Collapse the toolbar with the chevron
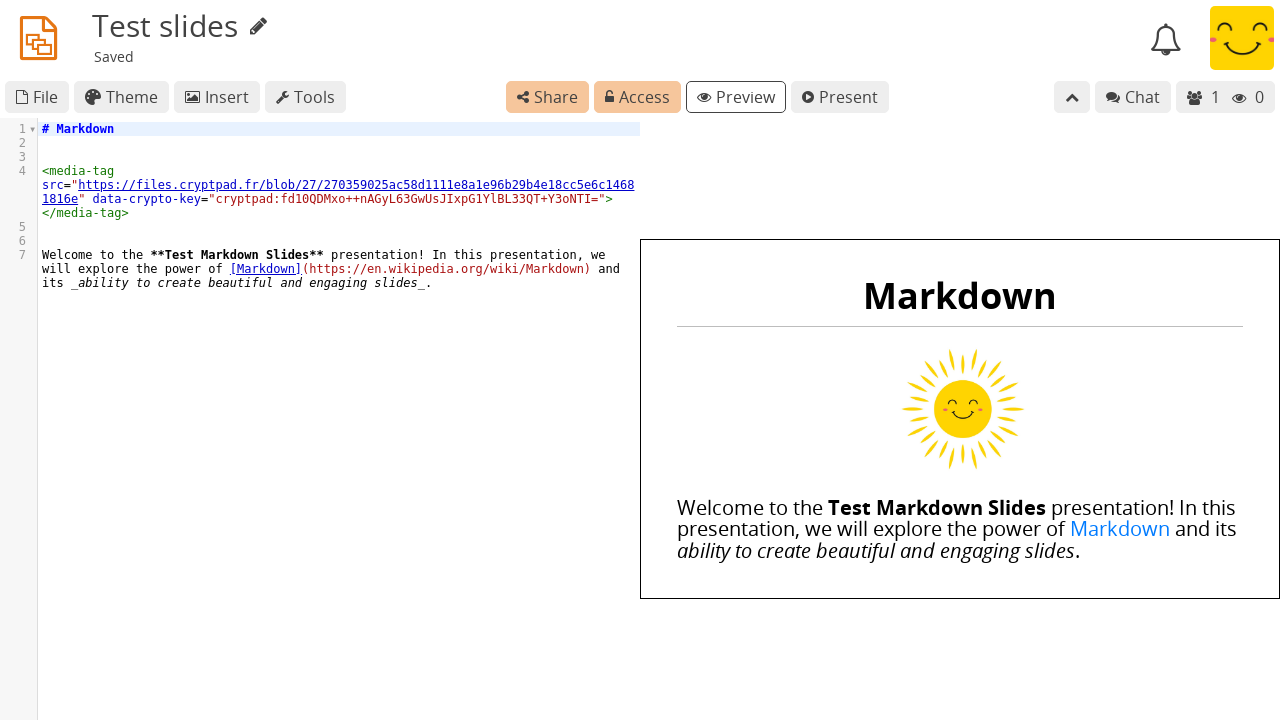This screenshot has height=720, width=1280. 1072,97
